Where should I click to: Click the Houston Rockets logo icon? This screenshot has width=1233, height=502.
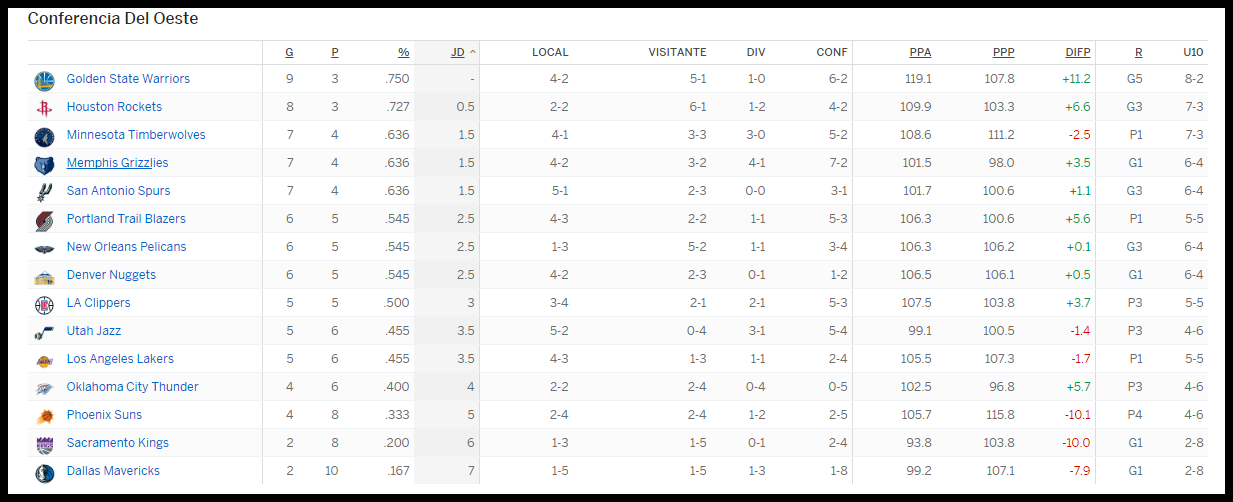click(x=44, y=108)
